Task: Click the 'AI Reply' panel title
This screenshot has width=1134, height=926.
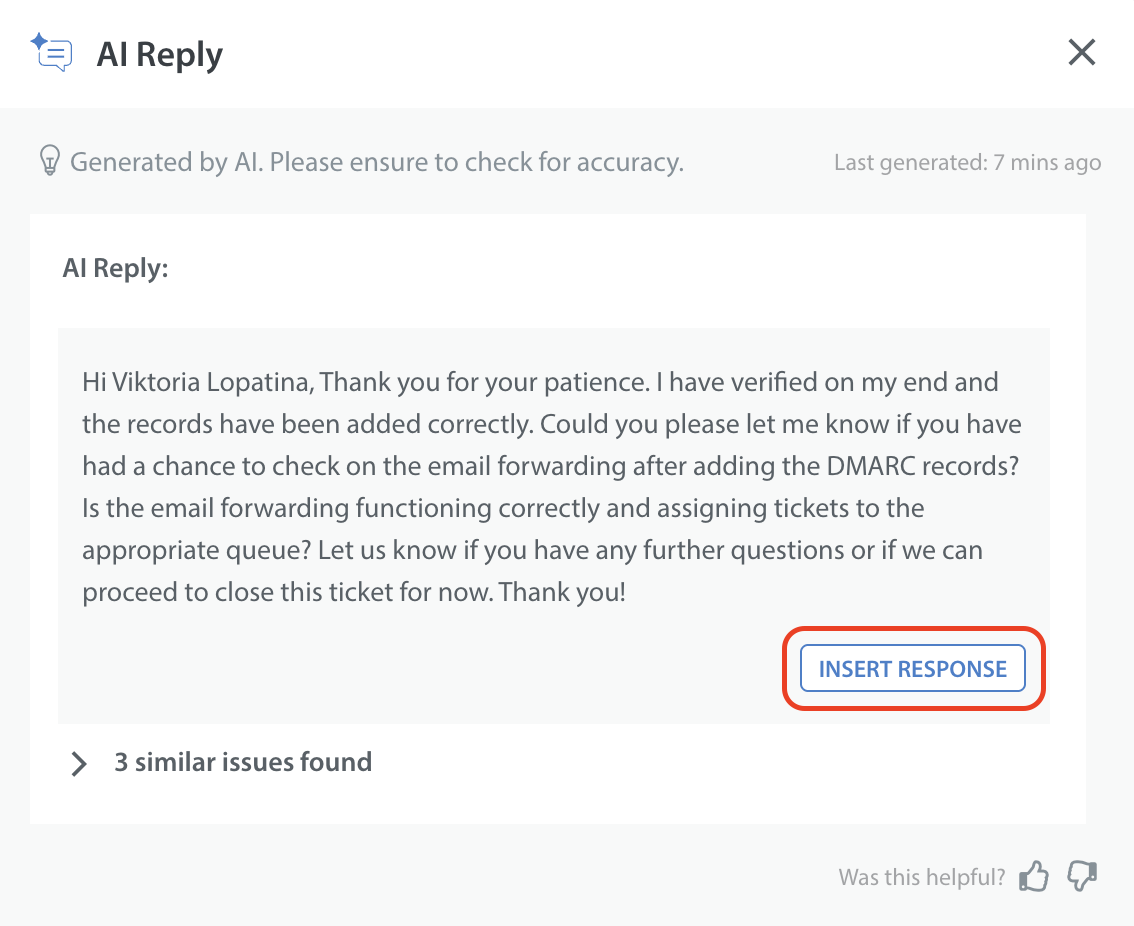Action: [x=160, y=54]
